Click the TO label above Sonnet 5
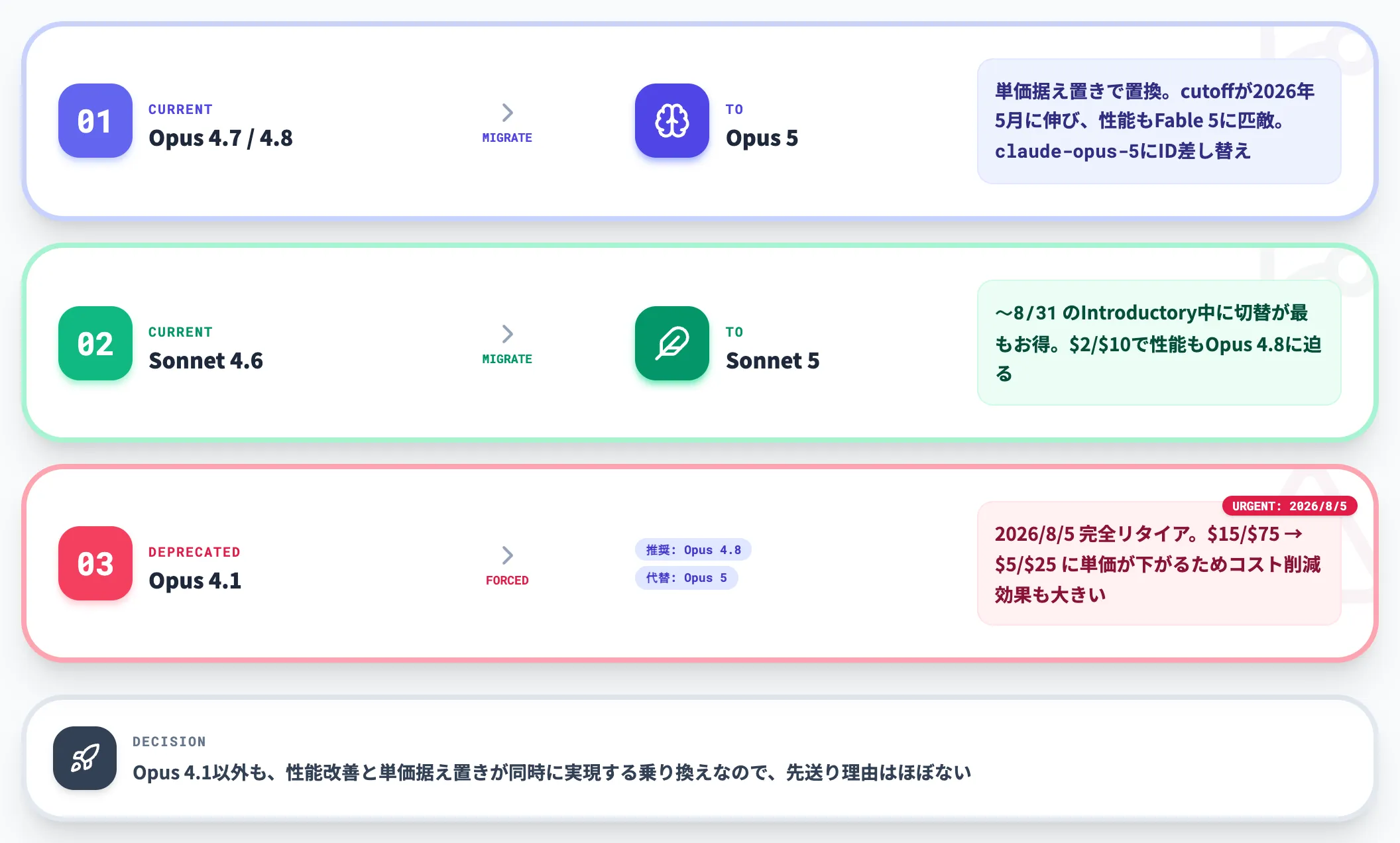This screenshot has width=1400, height=843. point(734,332)
